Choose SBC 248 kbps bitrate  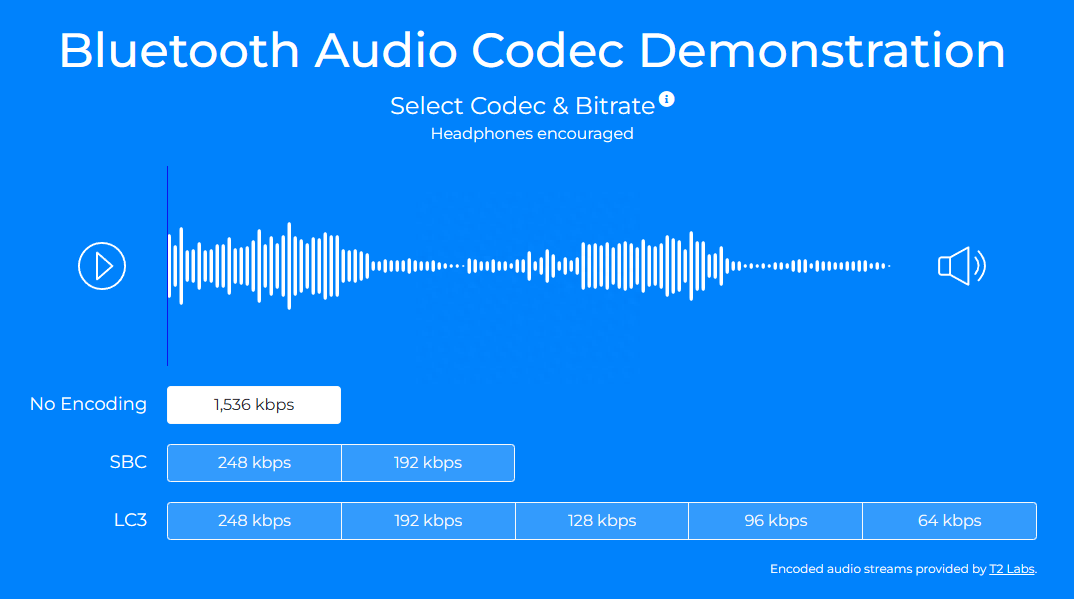[254, 463]
